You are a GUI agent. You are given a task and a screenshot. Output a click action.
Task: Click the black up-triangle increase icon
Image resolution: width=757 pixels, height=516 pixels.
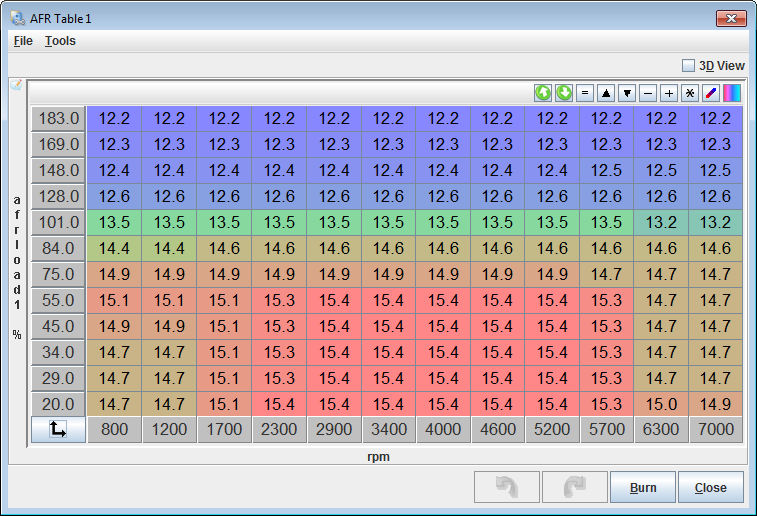606,93
